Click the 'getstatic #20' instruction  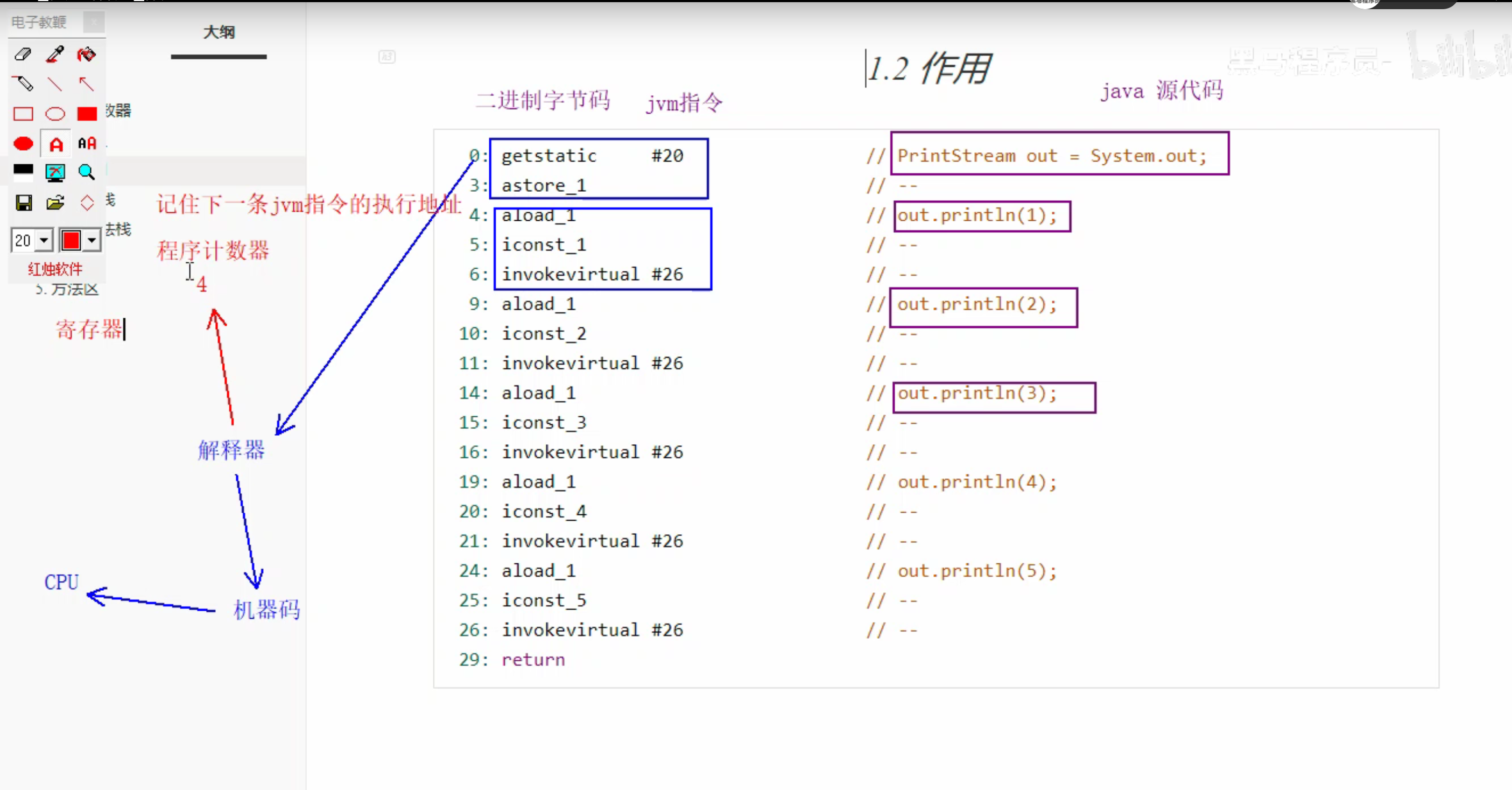coord(592,156)
